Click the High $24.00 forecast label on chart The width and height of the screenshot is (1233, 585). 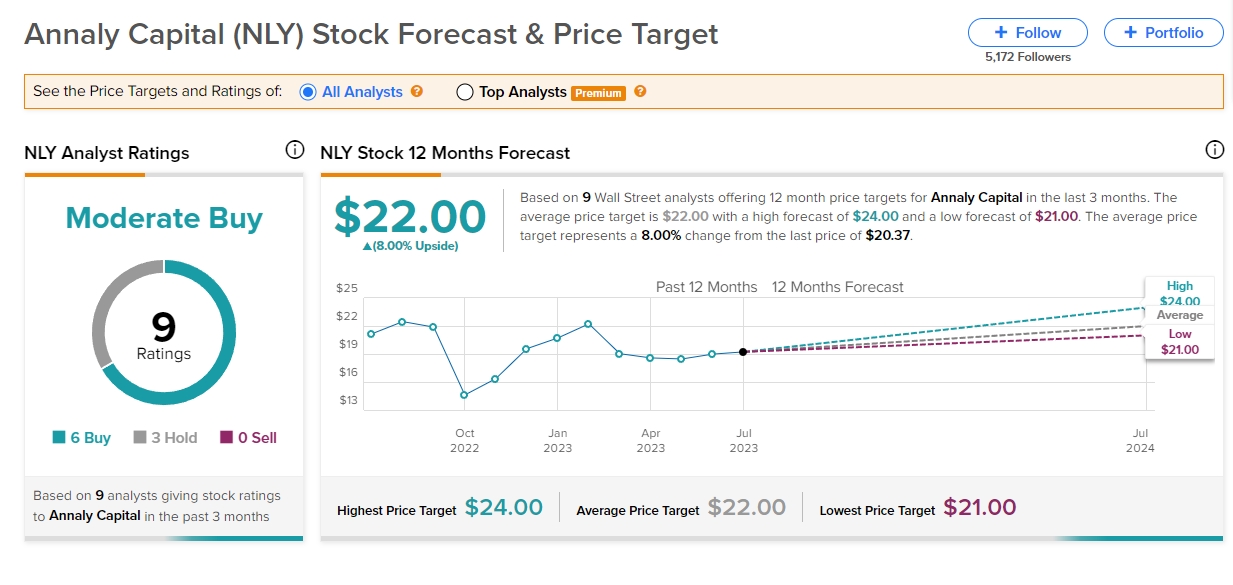tap(1180, 293)
